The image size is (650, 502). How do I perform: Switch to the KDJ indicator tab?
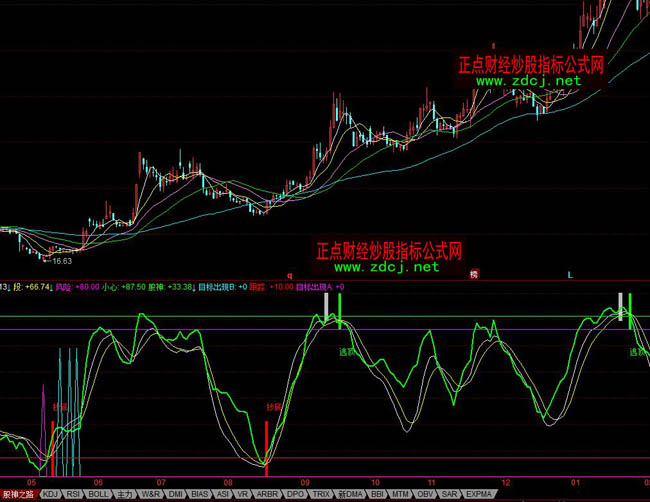pyautogui.click(x=49, y=494)
